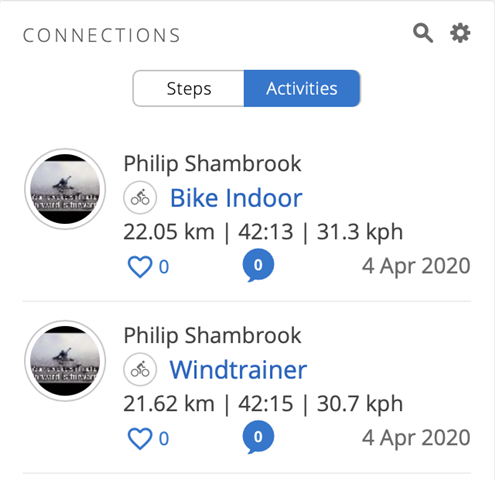
Task: Click cycling icon beside Bike Indoor
Action: click(x=140, y=198)
